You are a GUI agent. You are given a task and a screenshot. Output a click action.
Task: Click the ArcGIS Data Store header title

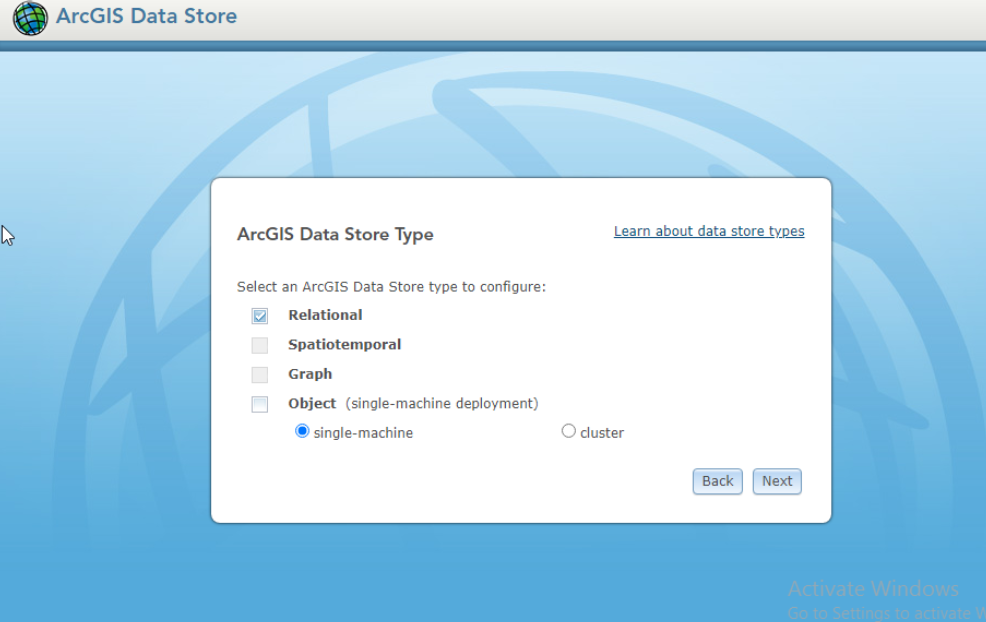tap(147, 16)
